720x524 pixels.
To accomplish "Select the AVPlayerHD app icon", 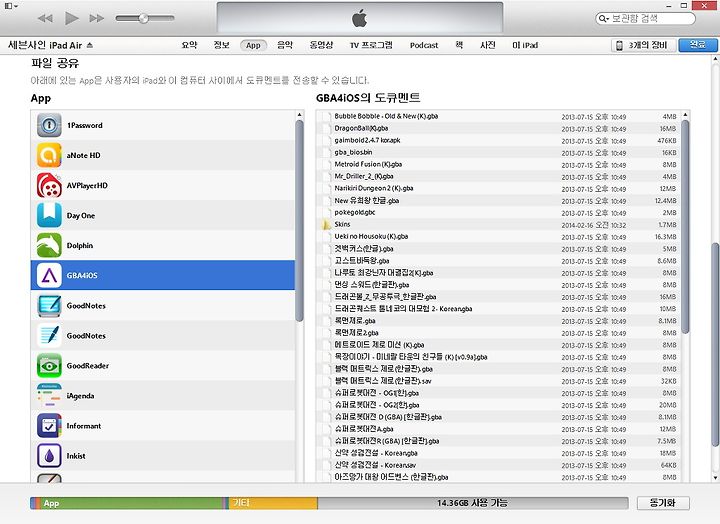I will [x=49, y=185].
